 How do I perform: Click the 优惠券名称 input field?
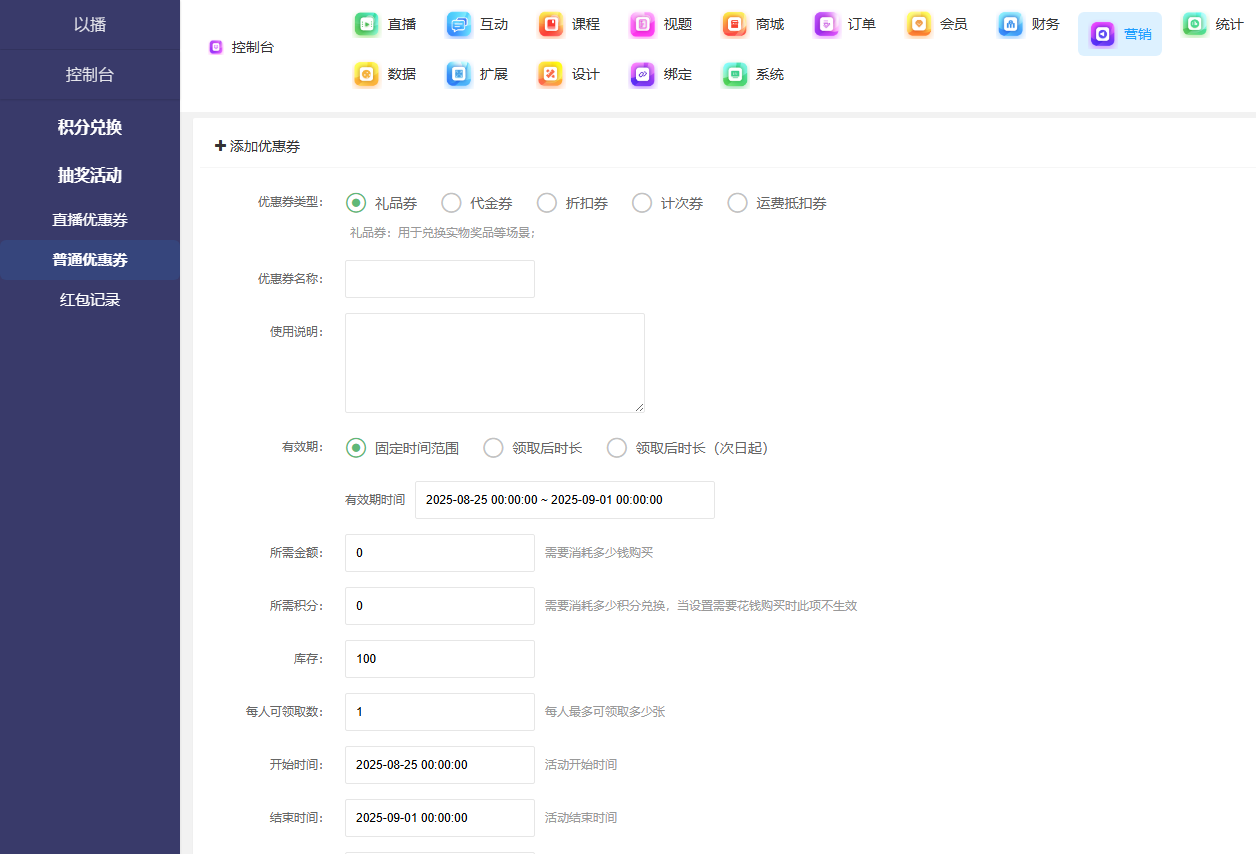pos(439,279)
